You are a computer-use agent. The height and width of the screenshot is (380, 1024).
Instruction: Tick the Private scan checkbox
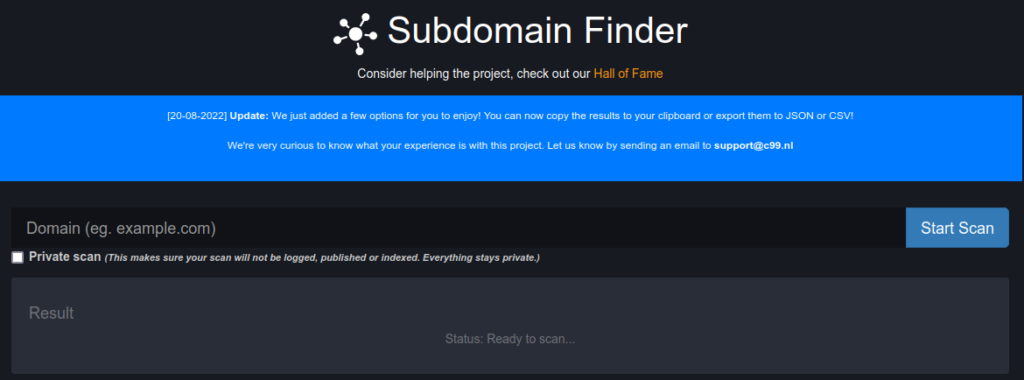click(18, 257)
